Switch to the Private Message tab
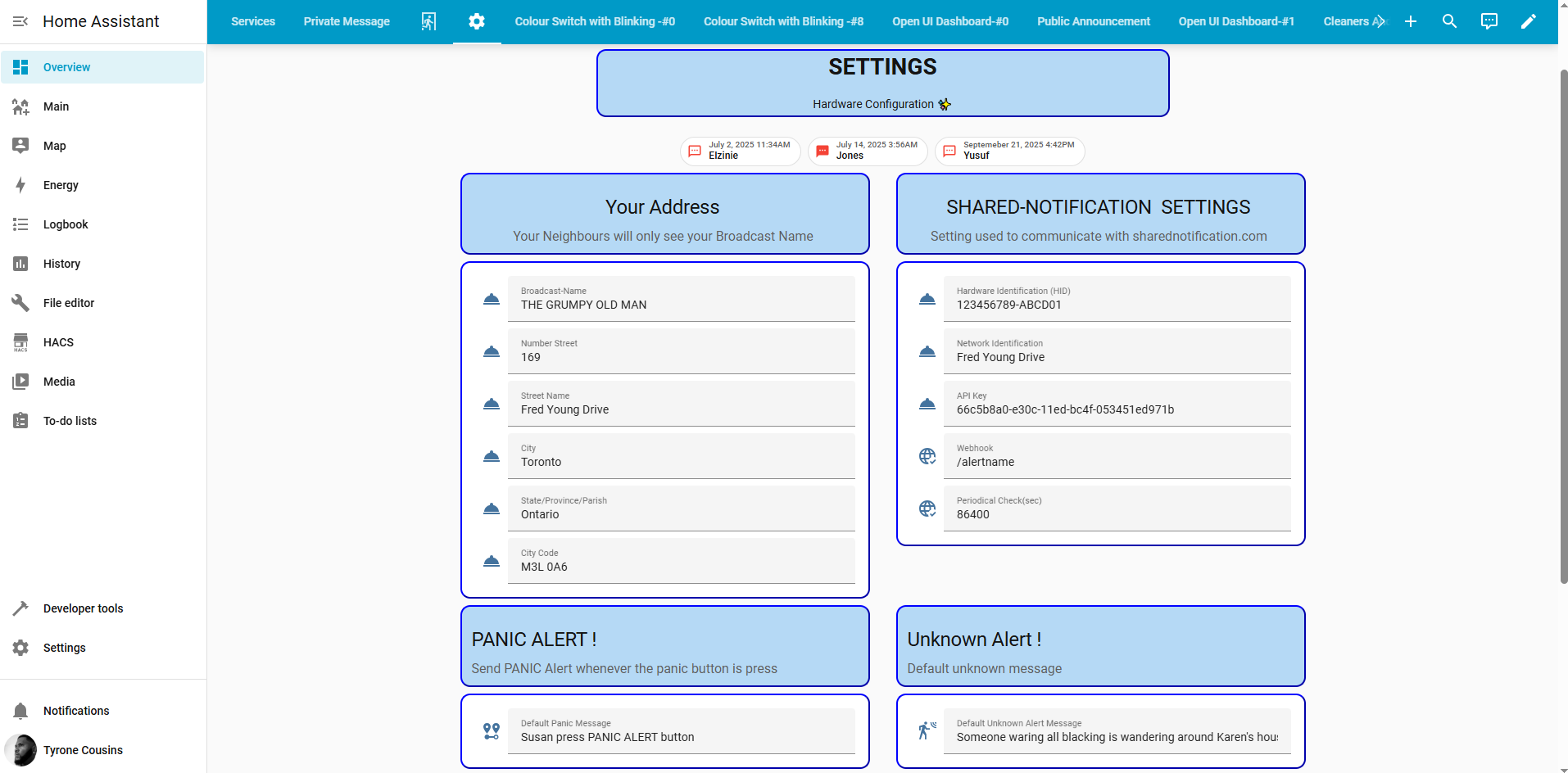 tap(347, 21)
